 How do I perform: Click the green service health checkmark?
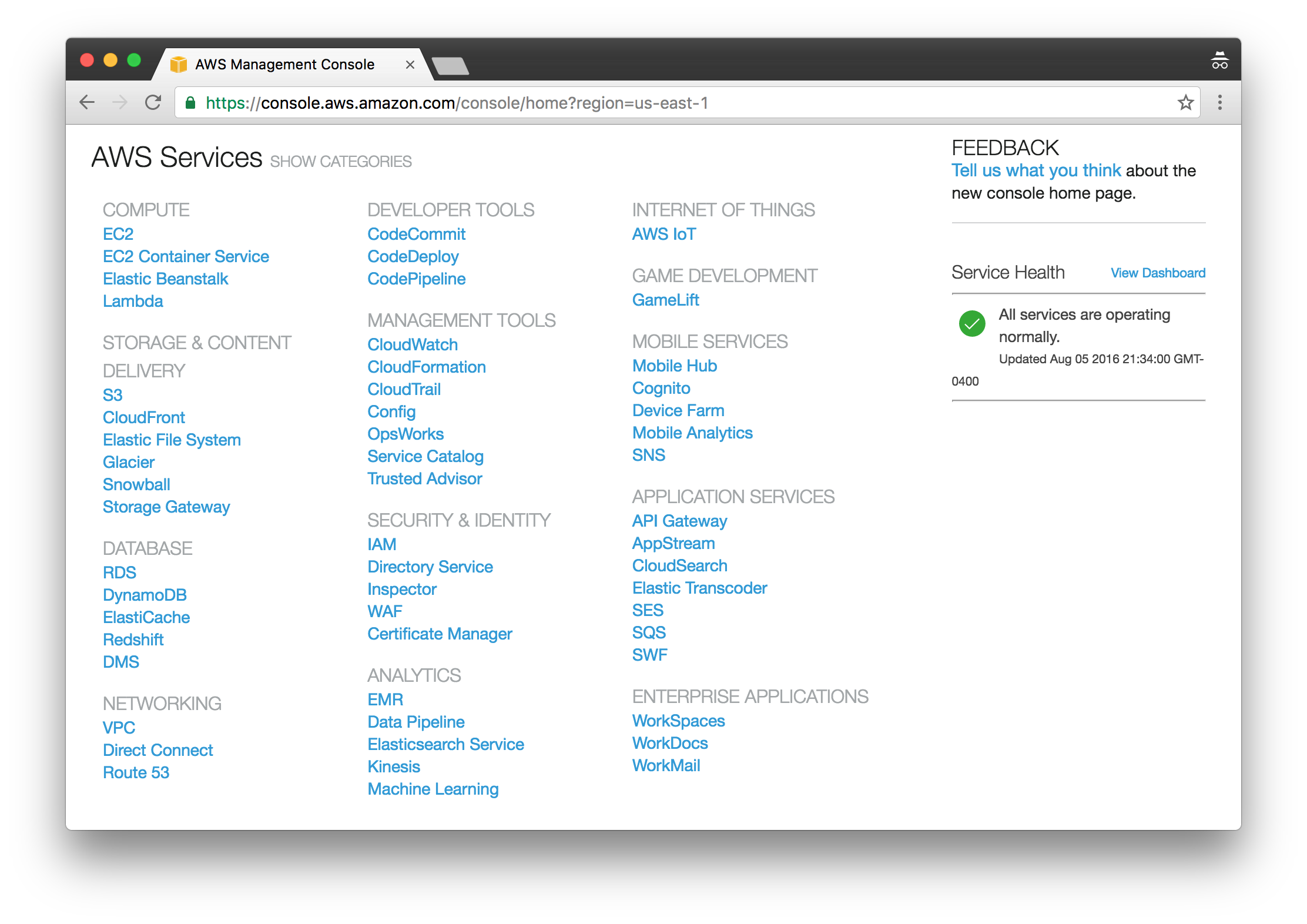972,323
